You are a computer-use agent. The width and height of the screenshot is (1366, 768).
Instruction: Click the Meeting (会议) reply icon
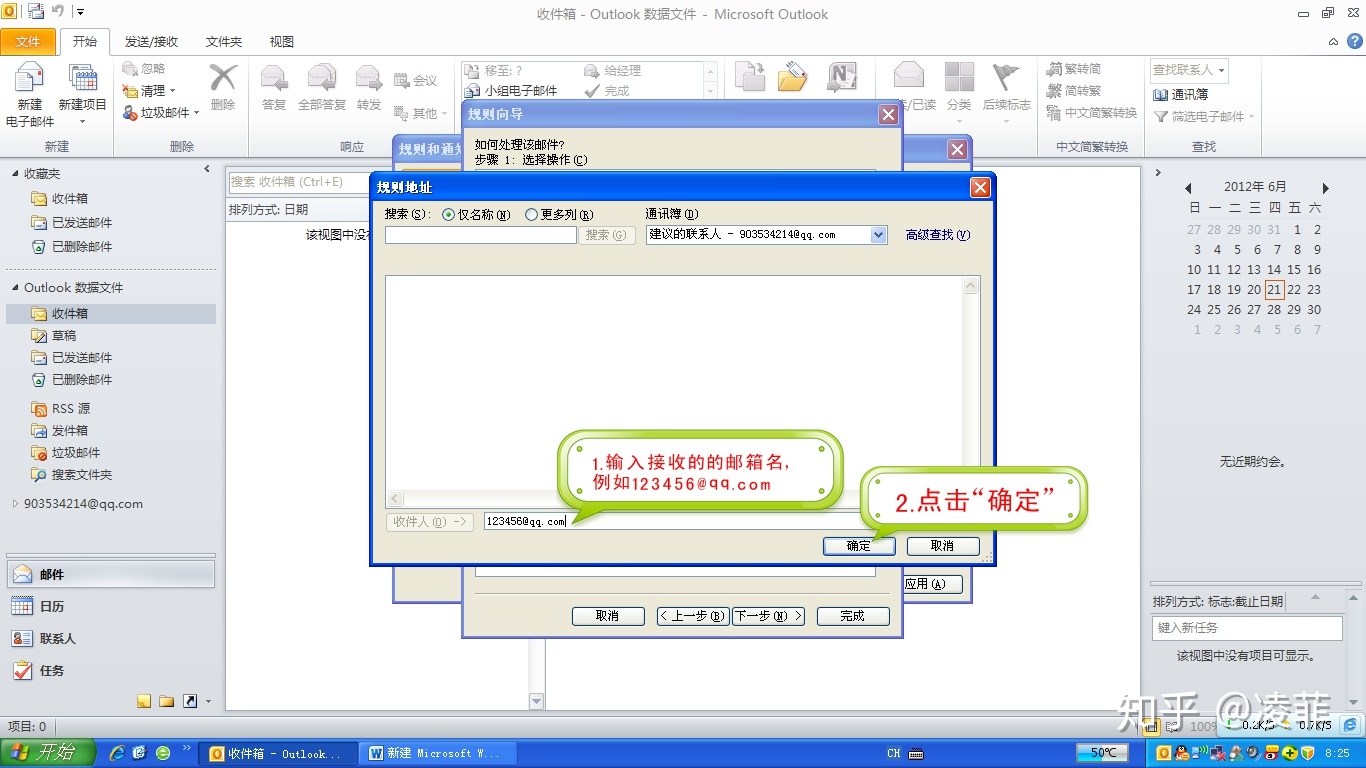(x=402, y=80)
